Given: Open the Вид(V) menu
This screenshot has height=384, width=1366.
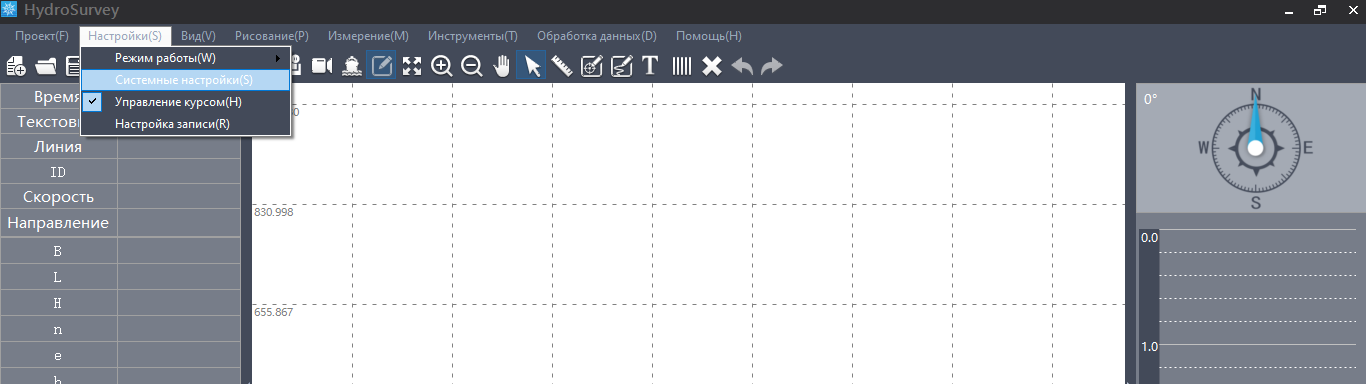Looking at the screenshot, I should (198, 35).
